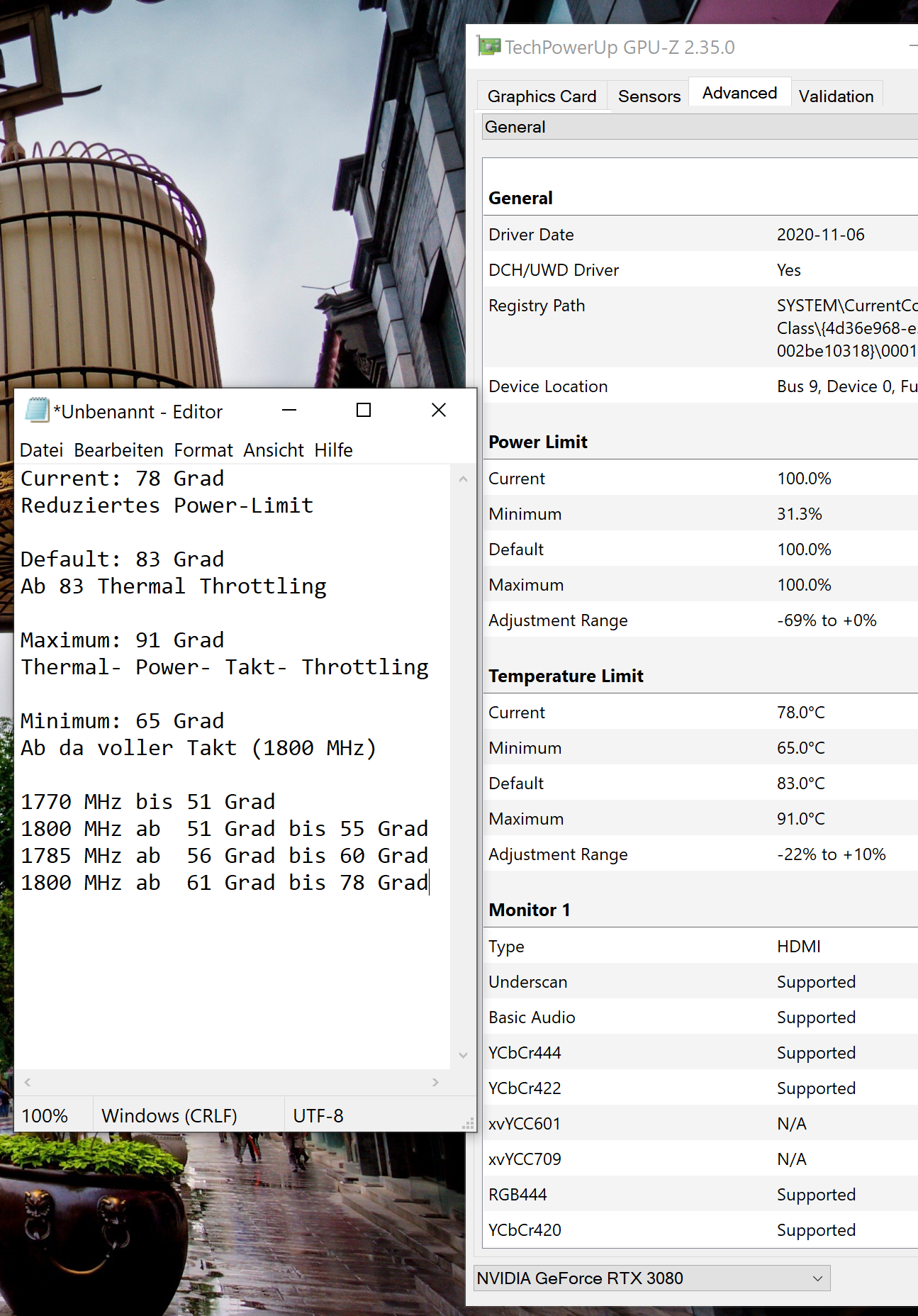Click the 'Minimum: 65 Grad' line in Editor
The image size is (918, 1316).
click(x=122, y=721)
